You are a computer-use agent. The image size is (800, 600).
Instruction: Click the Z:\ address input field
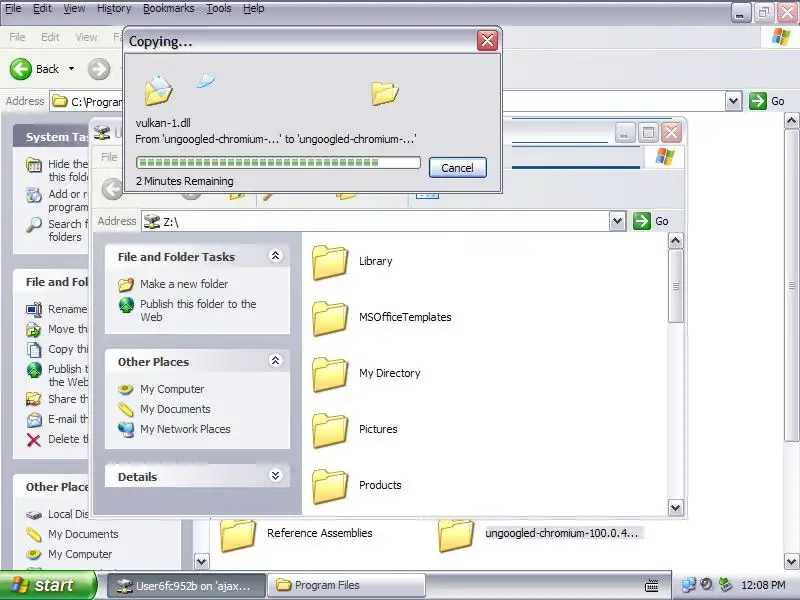(376, 221)
